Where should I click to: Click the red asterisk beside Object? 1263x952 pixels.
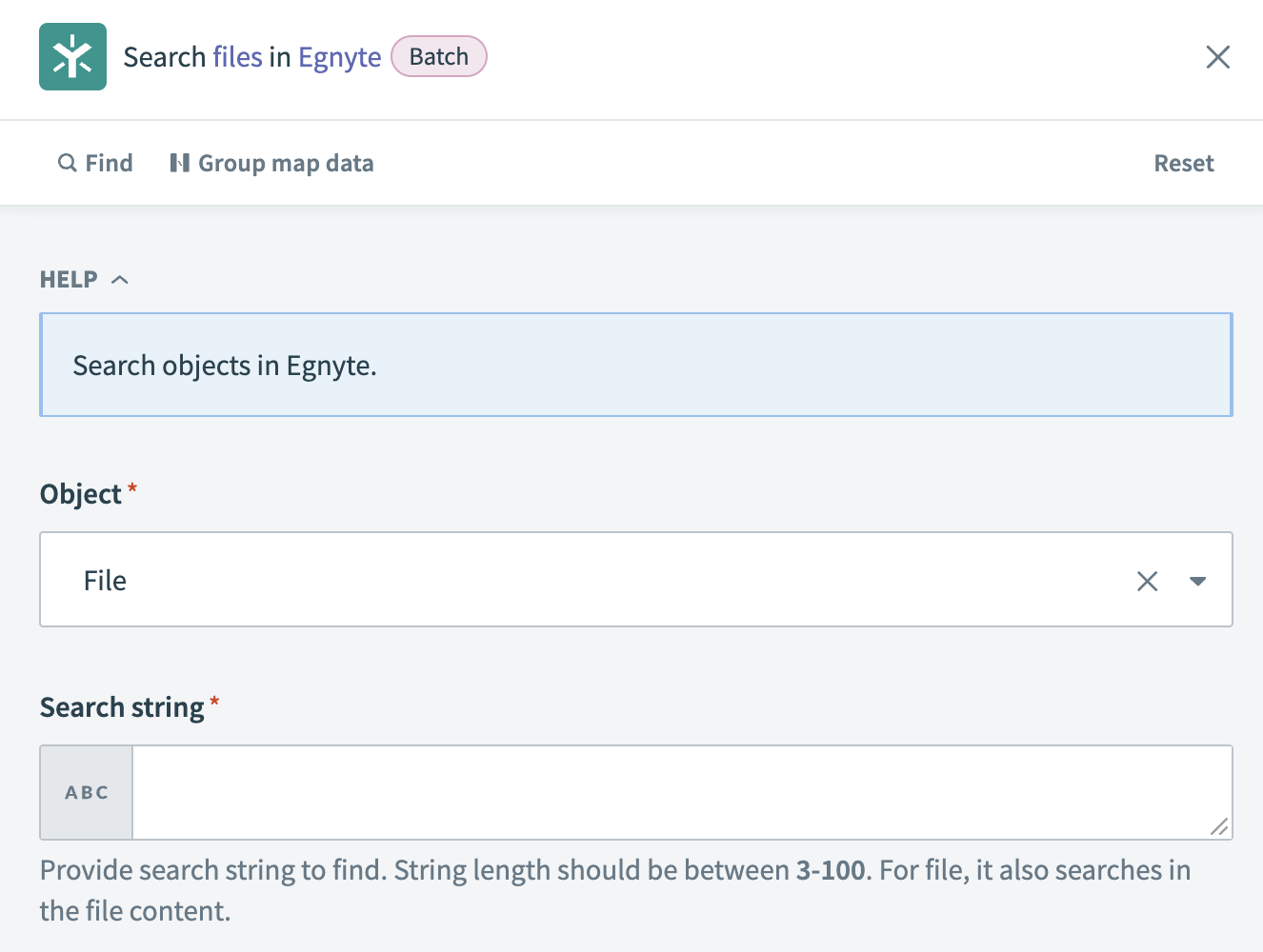132,487
